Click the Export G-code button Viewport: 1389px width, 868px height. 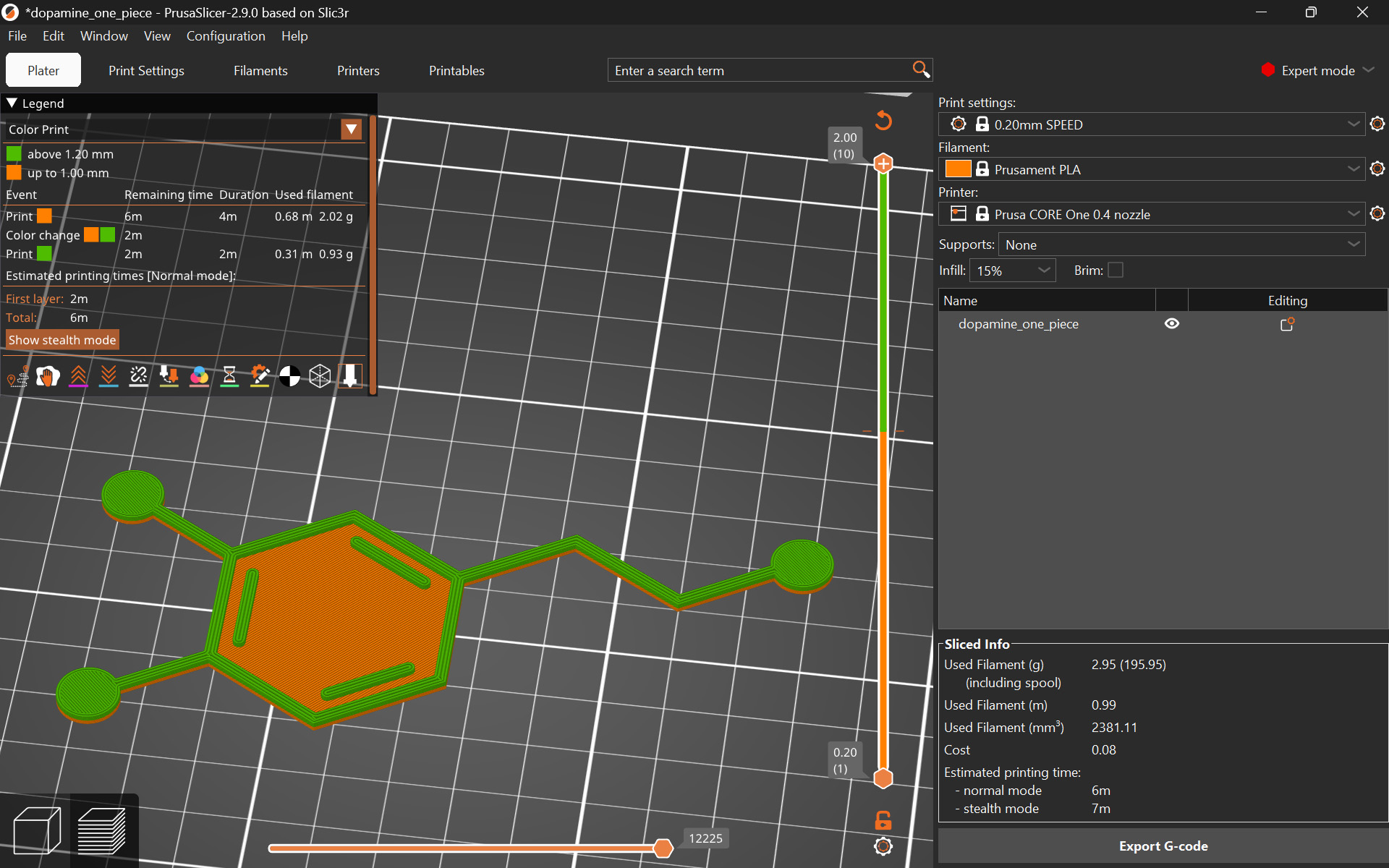pyautogui.click(x=1163, y=846)
